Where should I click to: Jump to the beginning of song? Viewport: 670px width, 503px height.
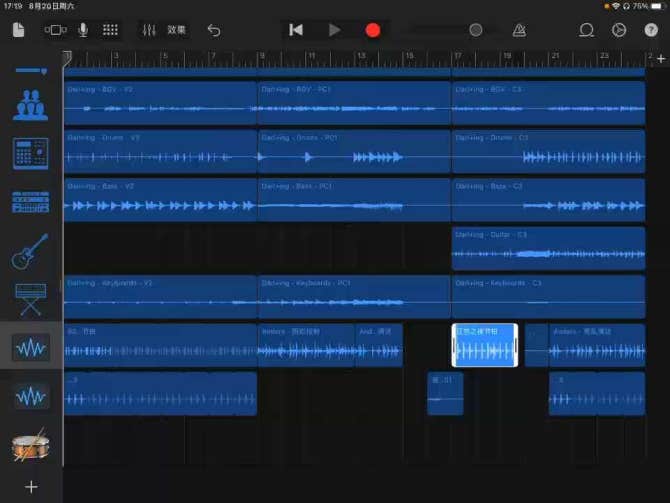pyautogui.click(x=296, y=30)
